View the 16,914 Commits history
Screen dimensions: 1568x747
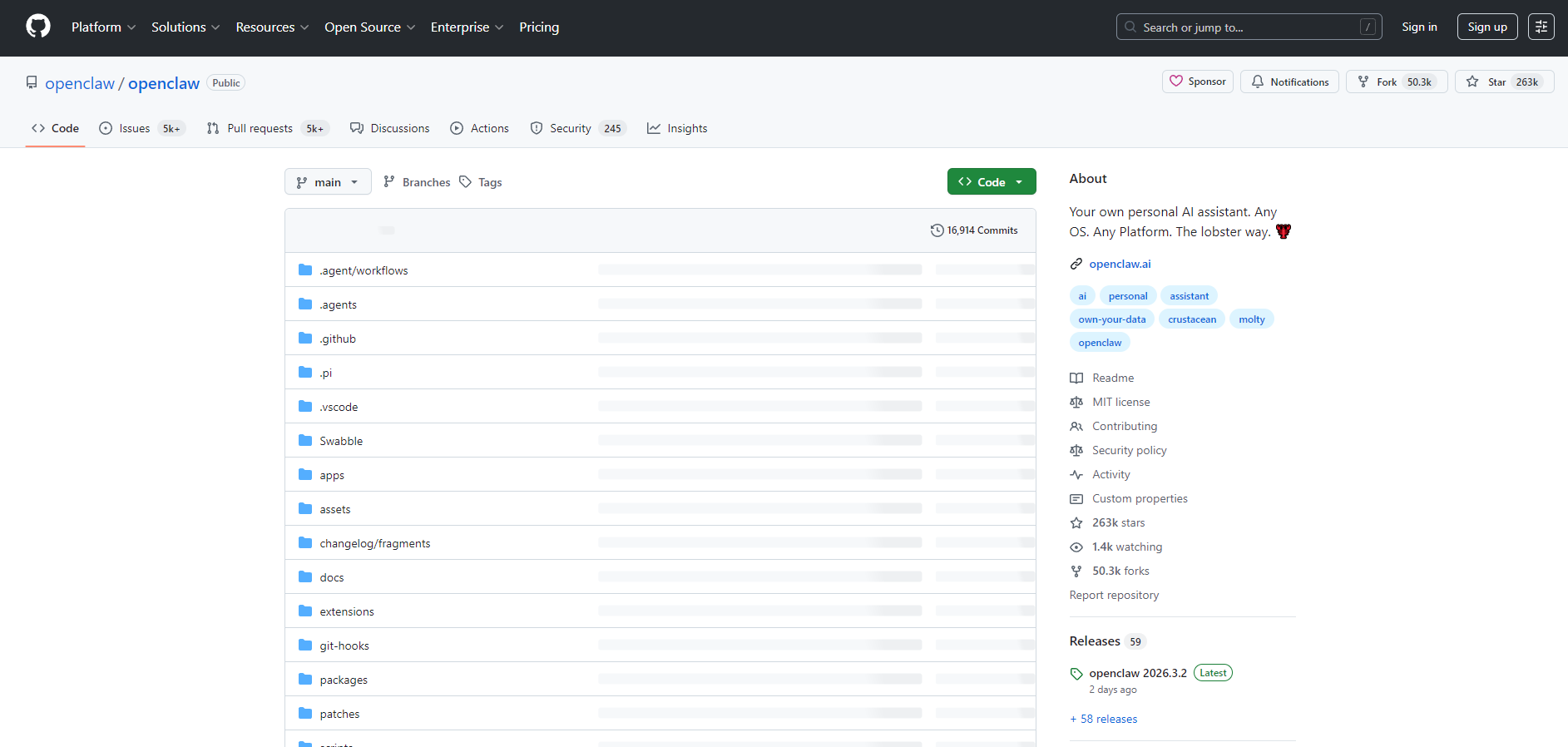[x=974, y=230]
